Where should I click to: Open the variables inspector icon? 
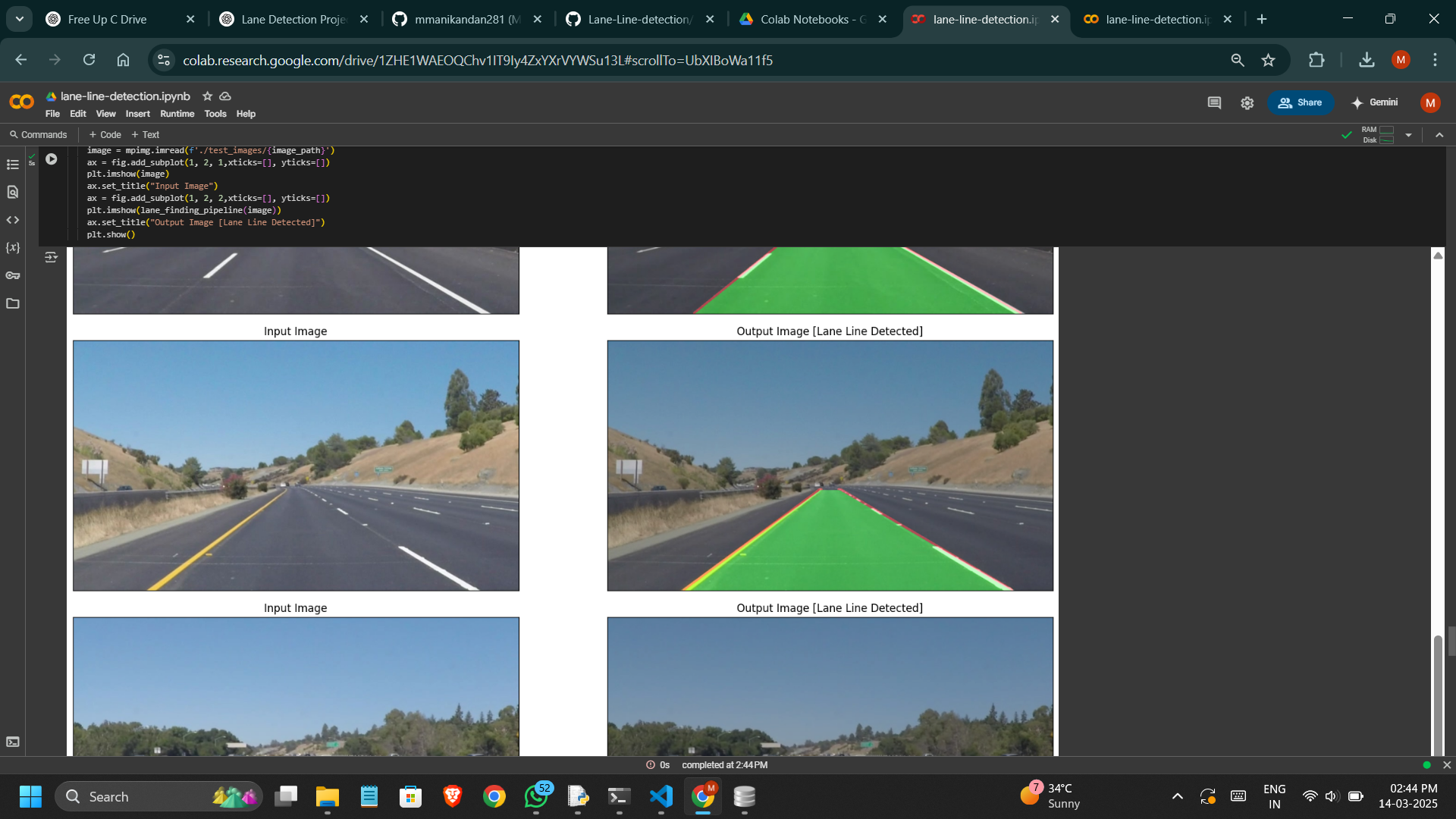pyautogui.click(x=13, y=248)
